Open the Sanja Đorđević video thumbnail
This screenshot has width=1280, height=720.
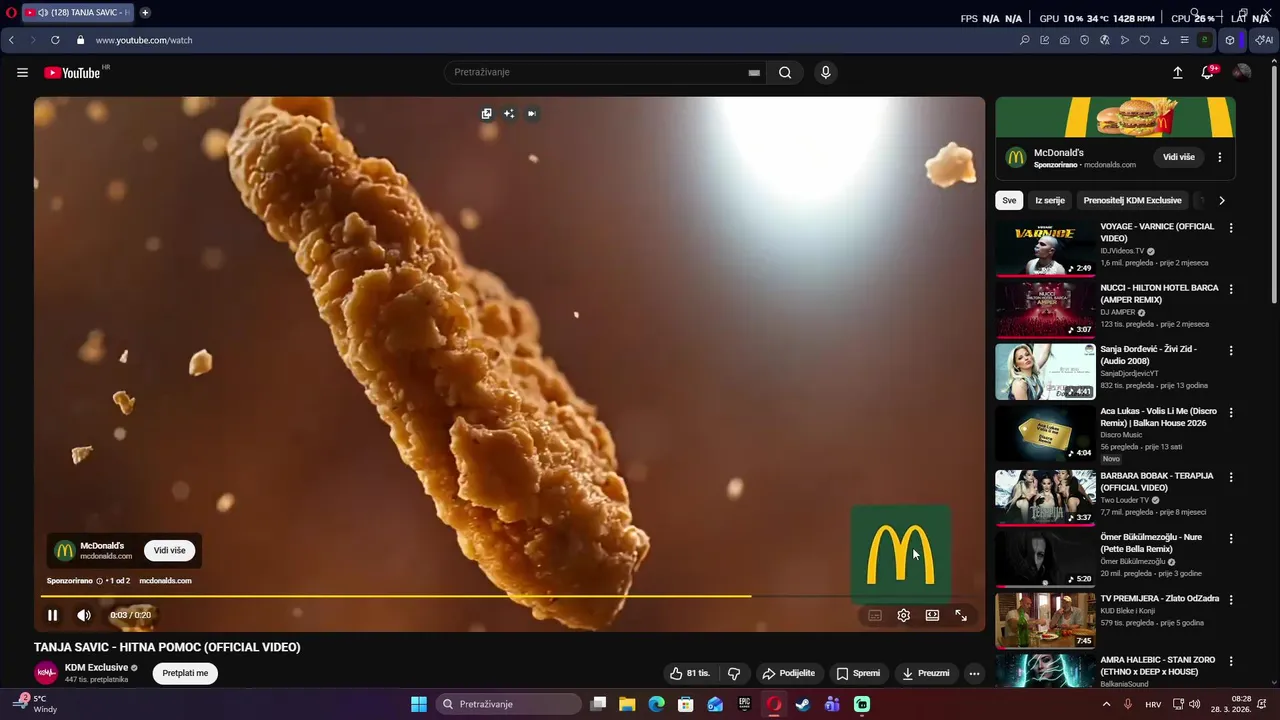click(1045, 372)
